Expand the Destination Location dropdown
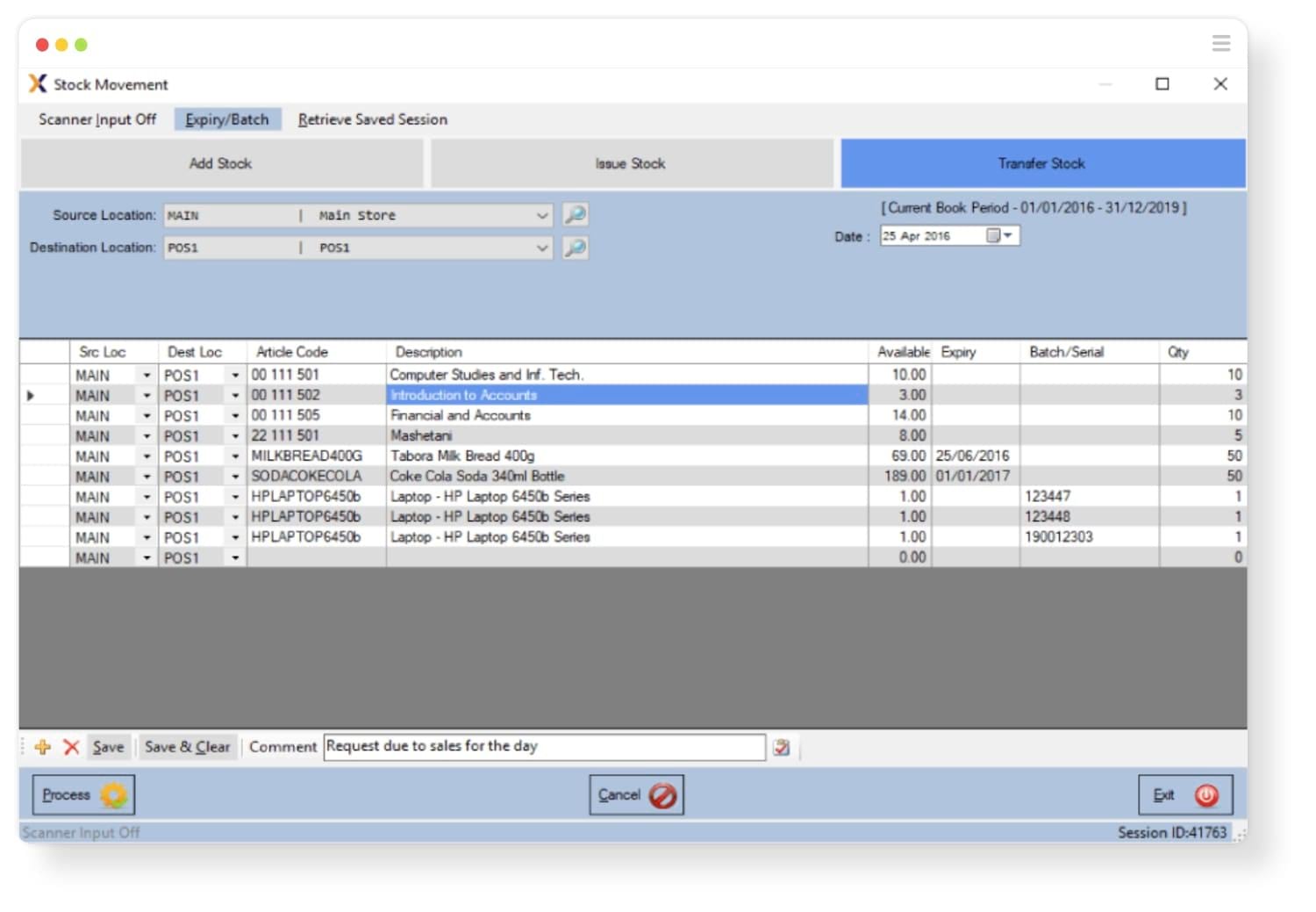Screen dimensions: 1316x912 (542, 248)
